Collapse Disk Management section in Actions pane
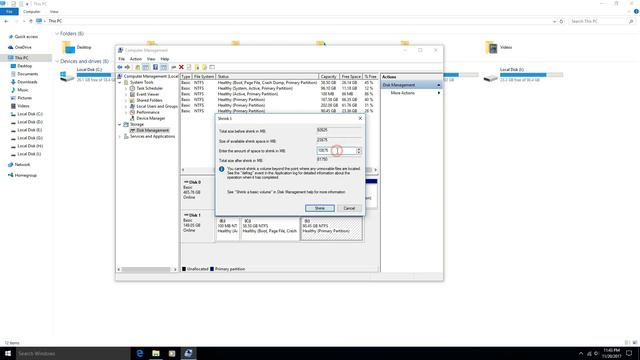This screenshot has height=360, width=640. coord(439,85)
